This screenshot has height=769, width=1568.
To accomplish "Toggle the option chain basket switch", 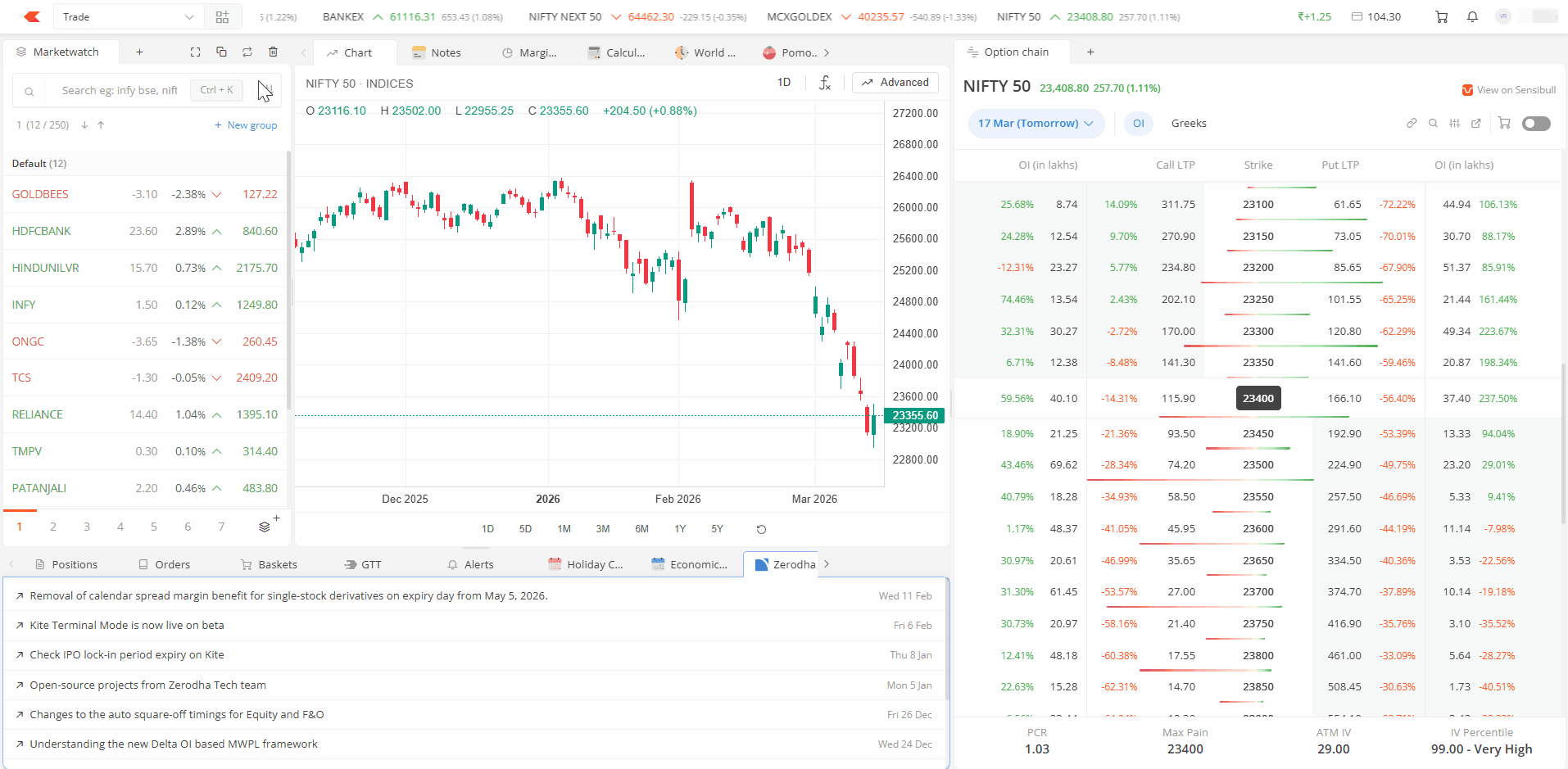I will (1536, 124).
